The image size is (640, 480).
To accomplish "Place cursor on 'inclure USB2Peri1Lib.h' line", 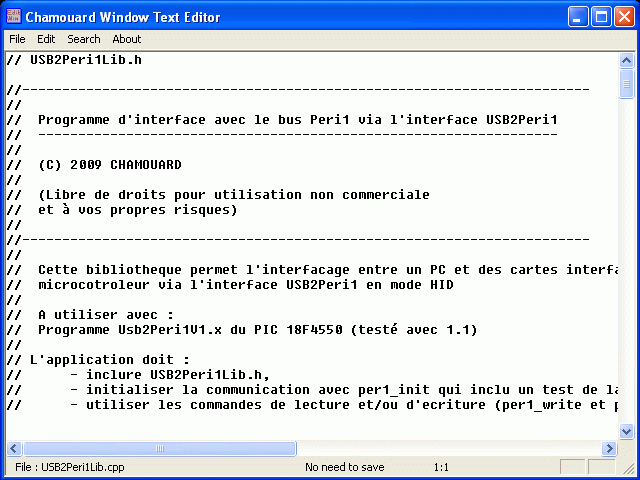I will tap(168, 375).
